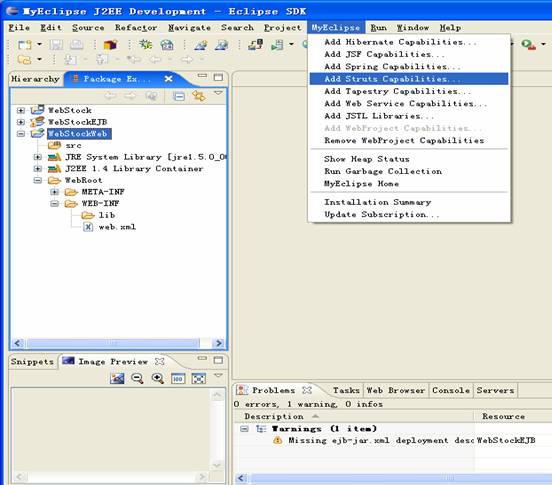Viewport: 552px width, 485px height.
Task: Choose Add Spring Capabilities menu item
Action: 409,67
